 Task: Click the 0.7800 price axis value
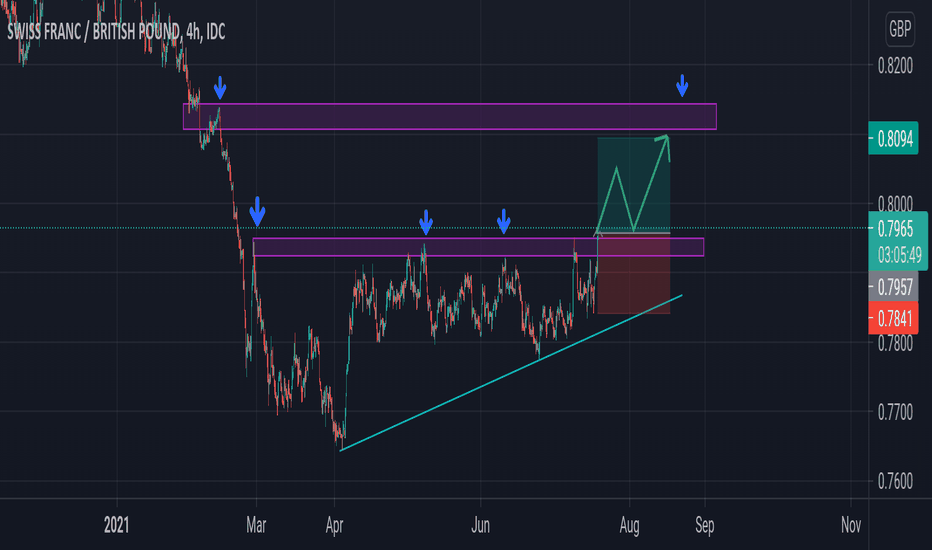click(x=895, y=343)
